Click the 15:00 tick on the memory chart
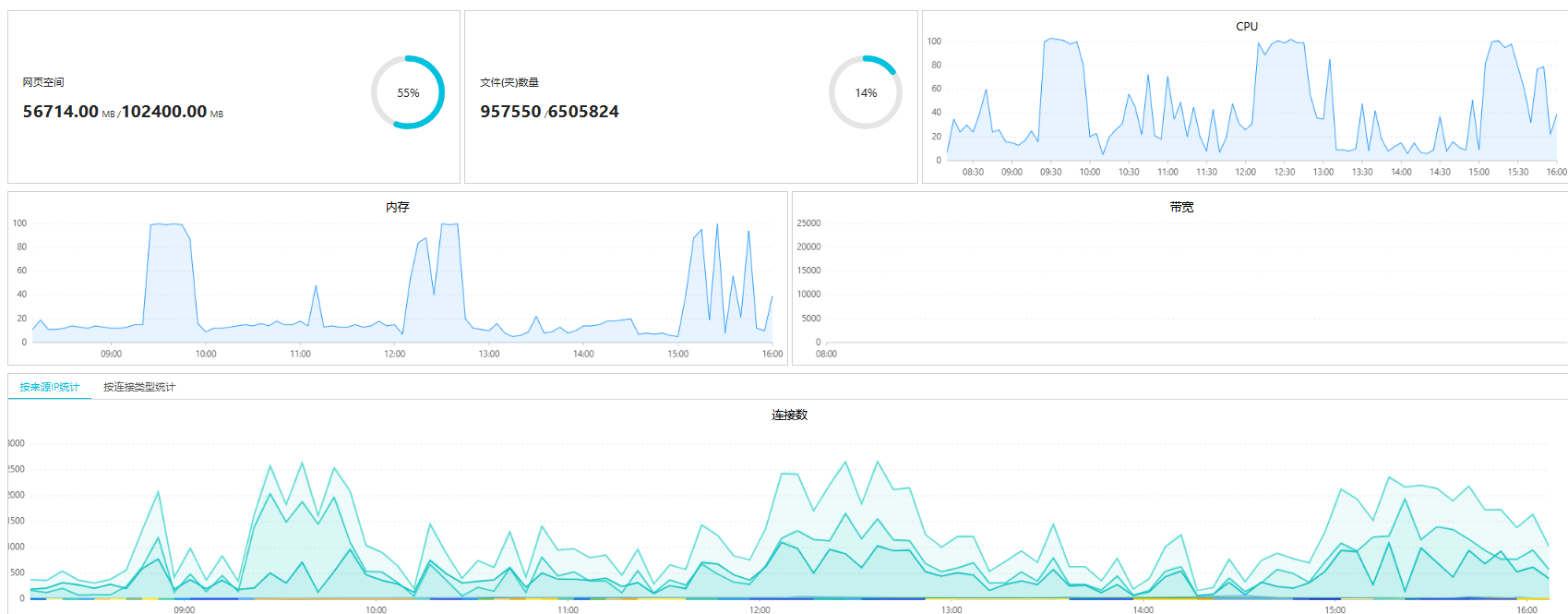Image resolution: width=1568 pixels, height=614 pixels. [x=677, y=354]
